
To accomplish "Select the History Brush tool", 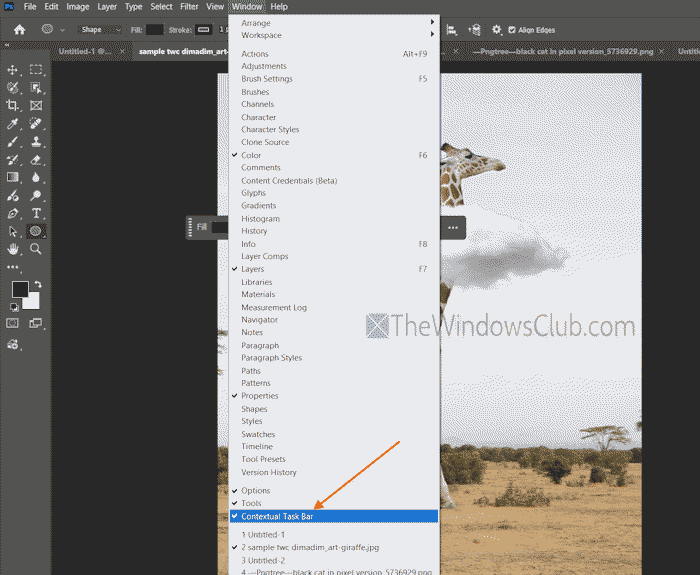I will click(x=12, y=160).
